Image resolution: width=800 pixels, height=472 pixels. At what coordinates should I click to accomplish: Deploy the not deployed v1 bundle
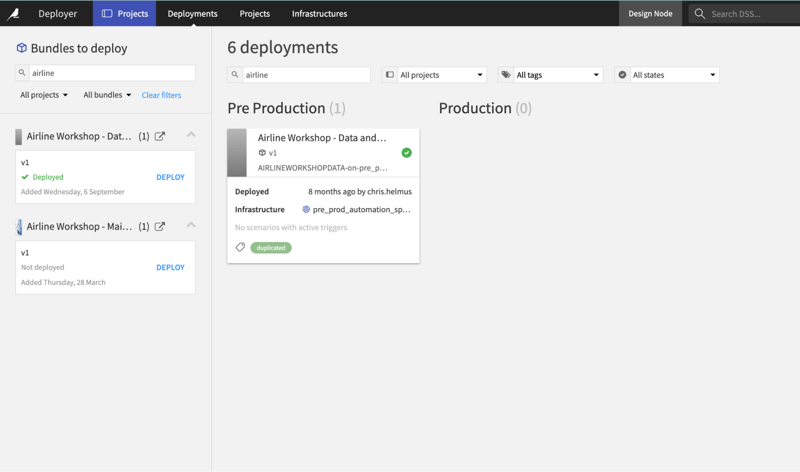(x=170, y=267)
